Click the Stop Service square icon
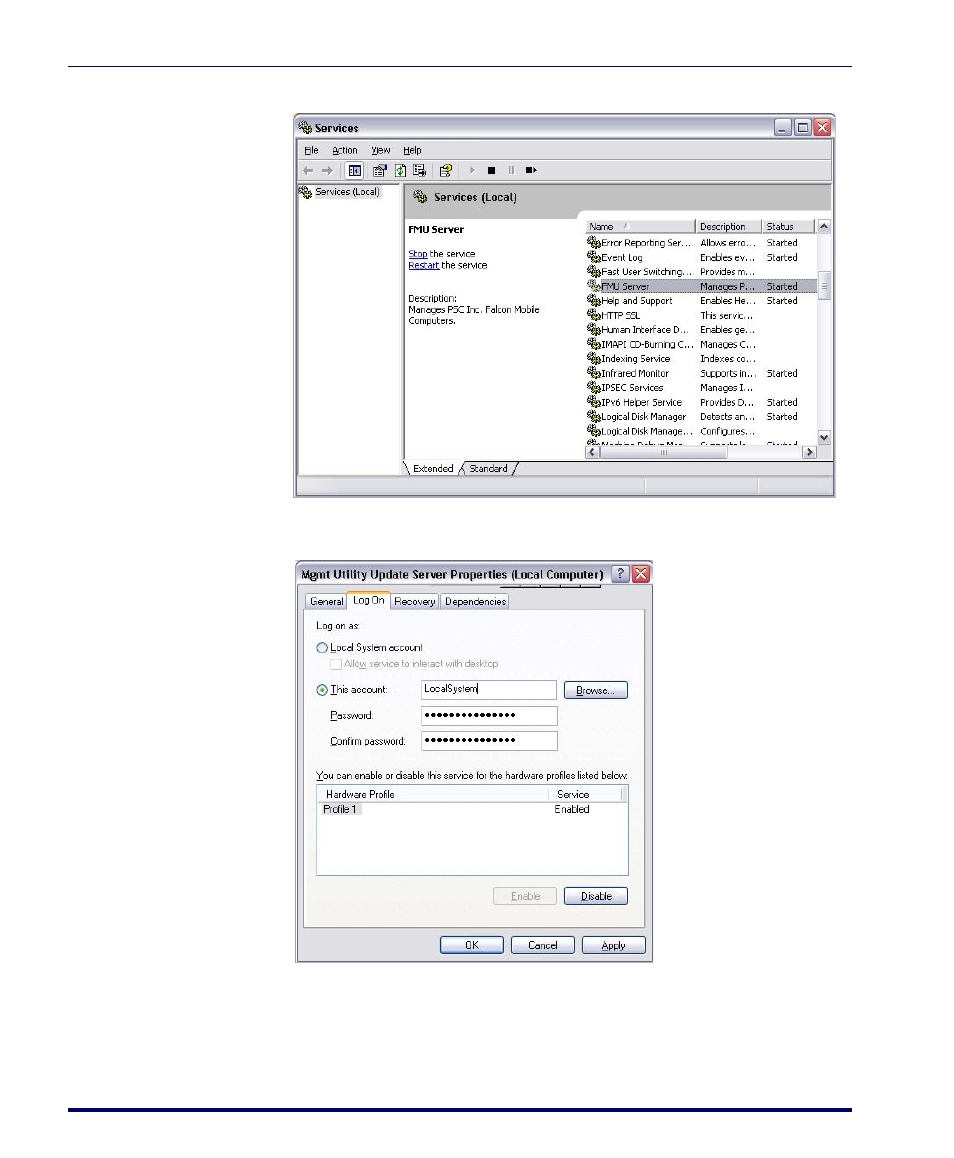Image resolution: width=954 pixels, height=1158 pixels. pos(491,171)
